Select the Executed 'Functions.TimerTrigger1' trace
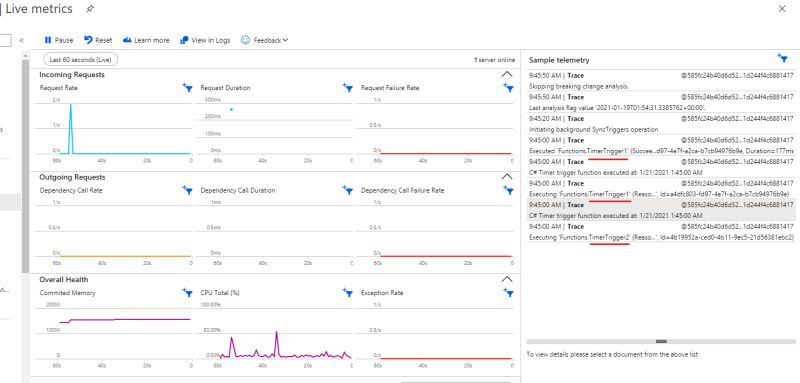The height and width of the screenshot is (383, 800). coord(661,145)
